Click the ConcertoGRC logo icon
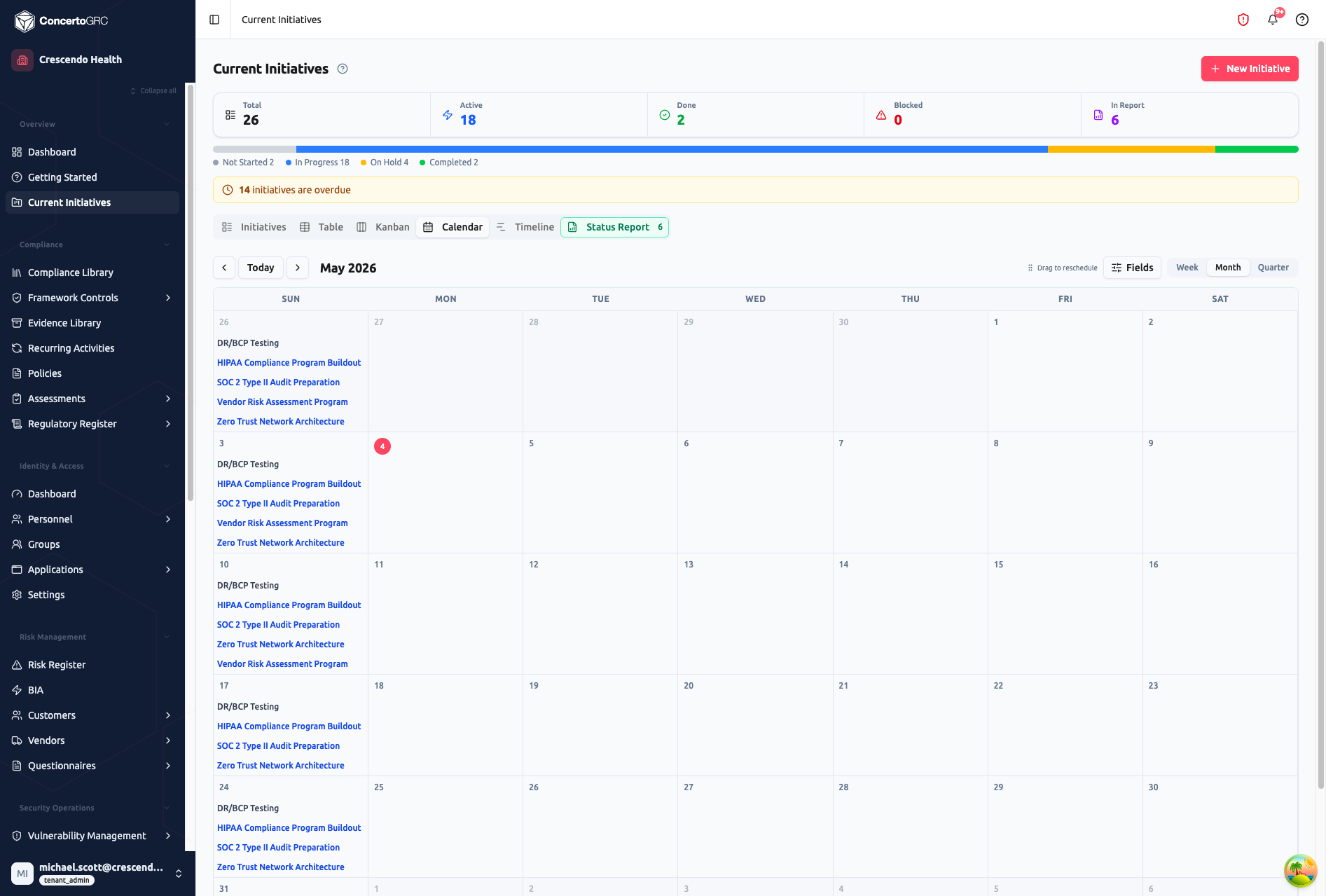This screenshot has height=896, width=1326. pyautogui.click(x=25, y=21)
